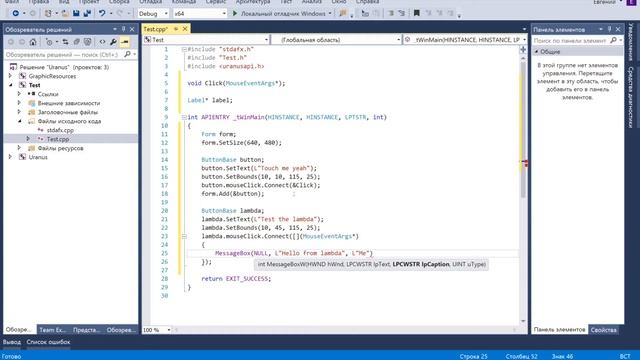Collapse the Общие group in toolbox

(x=537, y=51)
